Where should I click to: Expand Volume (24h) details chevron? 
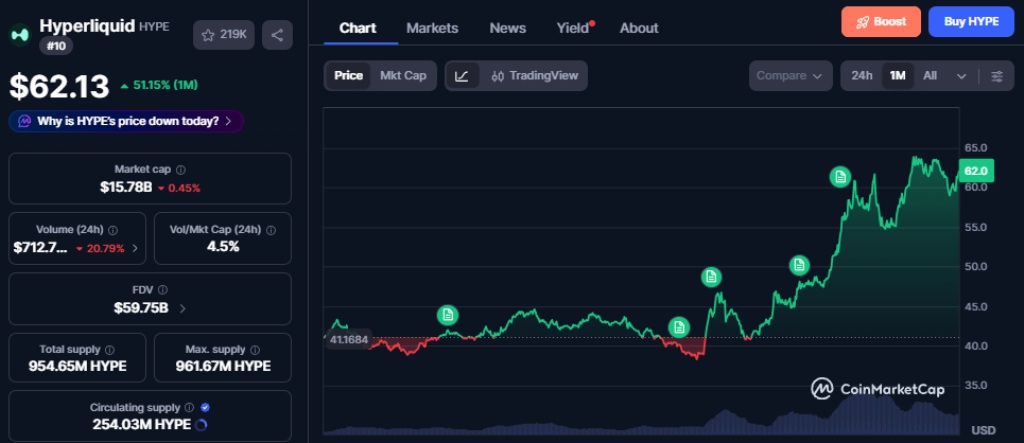coord(135,248)
